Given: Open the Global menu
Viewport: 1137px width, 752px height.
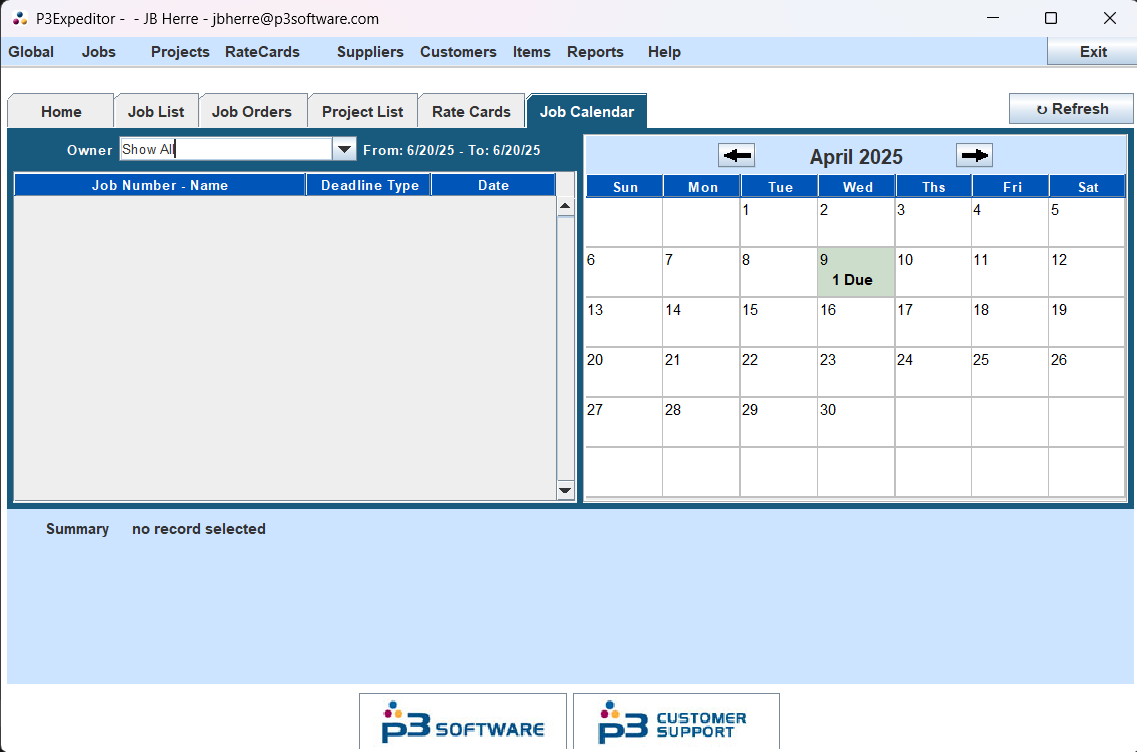Looking at the screenshot, I should [x=31, y=52].
